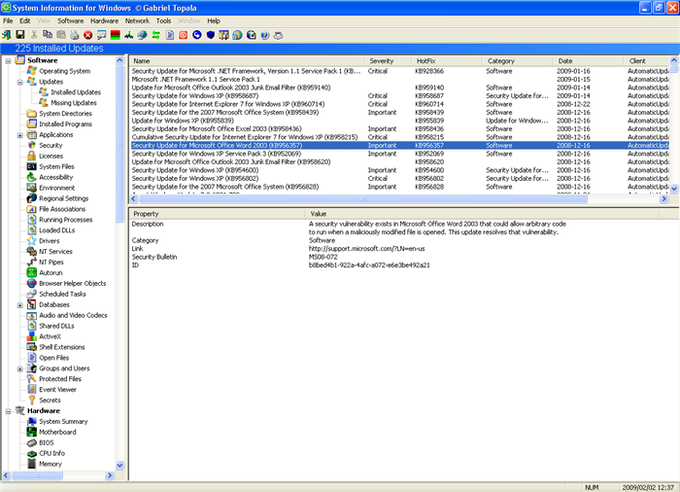Click the red-green bar toolbar icon

[115, 35]
